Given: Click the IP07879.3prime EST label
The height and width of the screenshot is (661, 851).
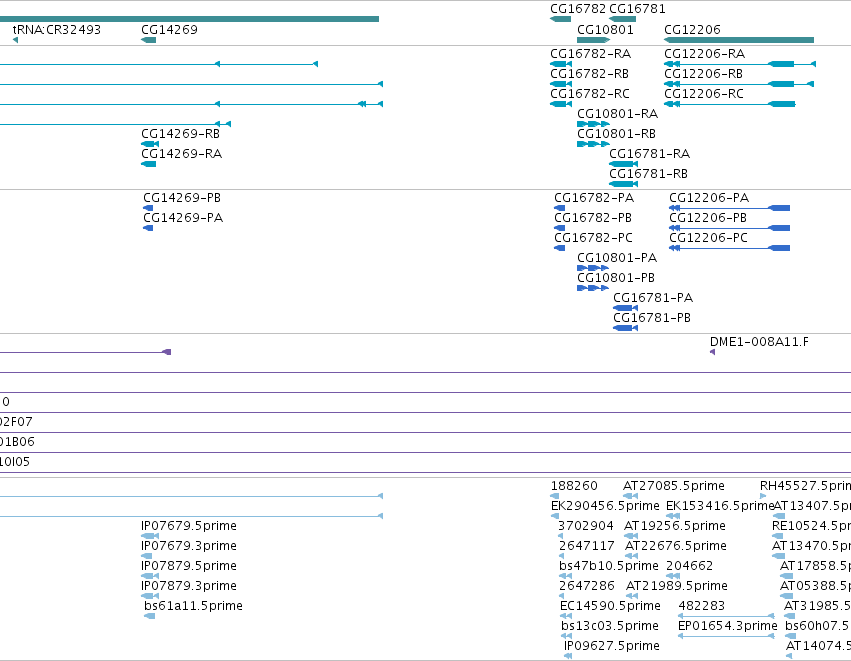Looking at the screenshot, I should pos(189,586).
